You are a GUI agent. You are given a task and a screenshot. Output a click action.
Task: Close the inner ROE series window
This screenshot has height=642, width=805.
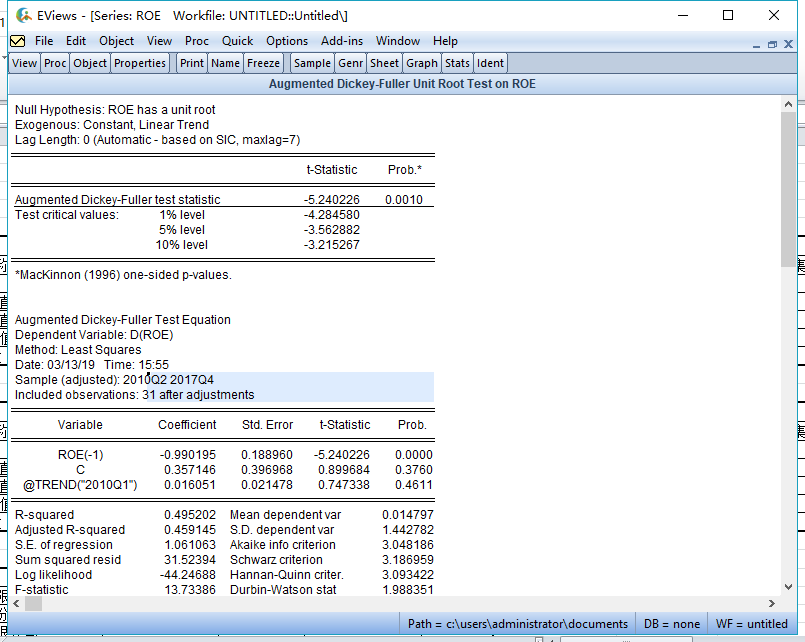pyautogui.click(x=787, y=44)
